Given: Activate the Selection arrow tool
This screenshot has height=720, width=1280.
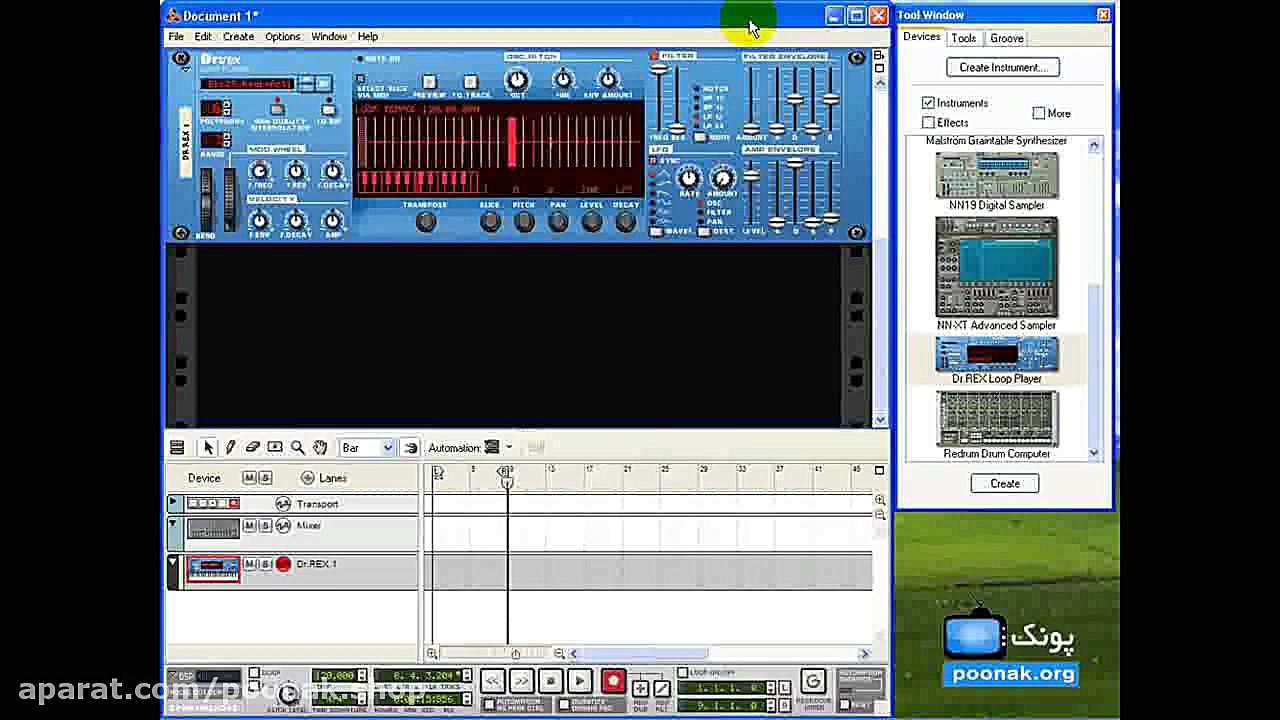Looking at the screenshot, I should (x=207, y=448).
